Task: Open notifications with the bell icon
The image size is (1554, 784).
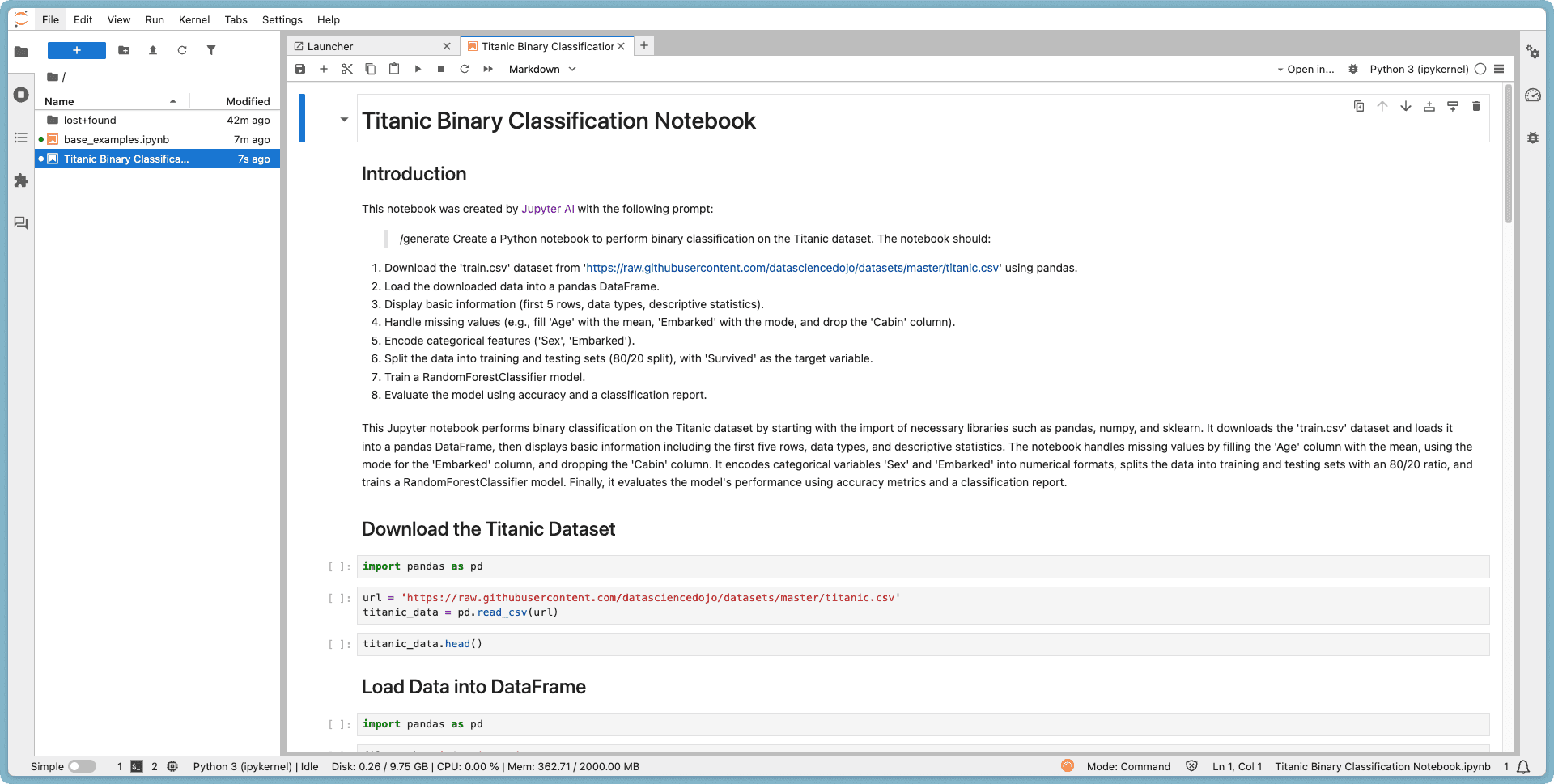Action: tap(1523, 766)
